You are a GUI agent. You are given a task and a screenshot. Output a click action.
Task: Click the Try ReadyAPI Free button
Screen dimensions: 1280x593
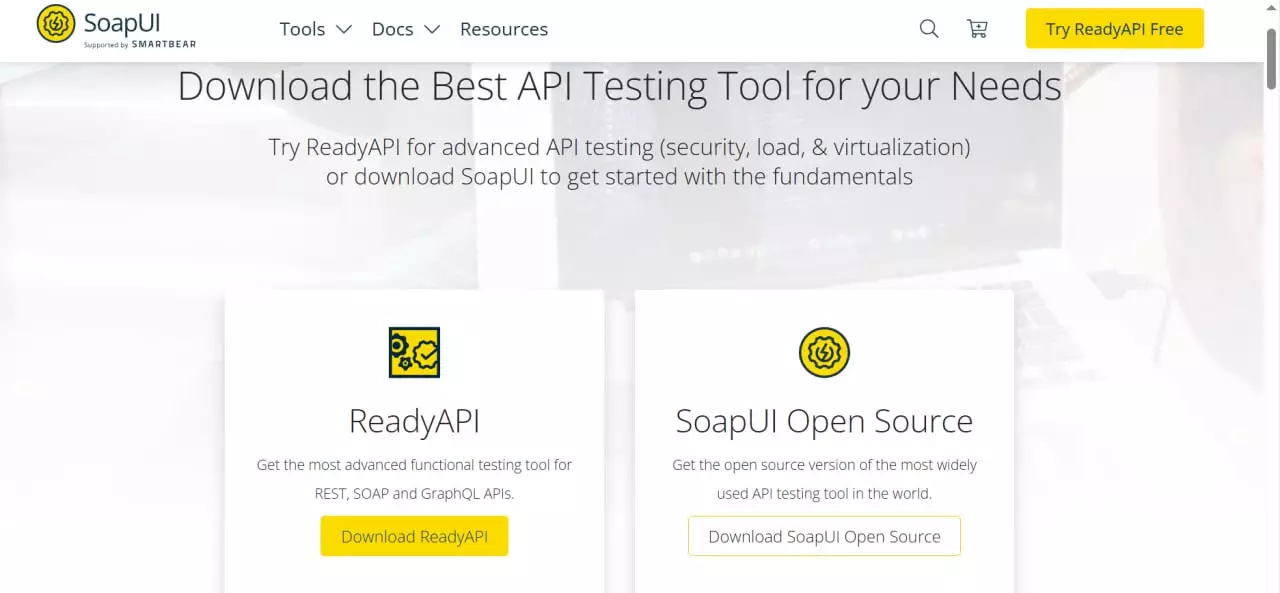(1114, 29)
